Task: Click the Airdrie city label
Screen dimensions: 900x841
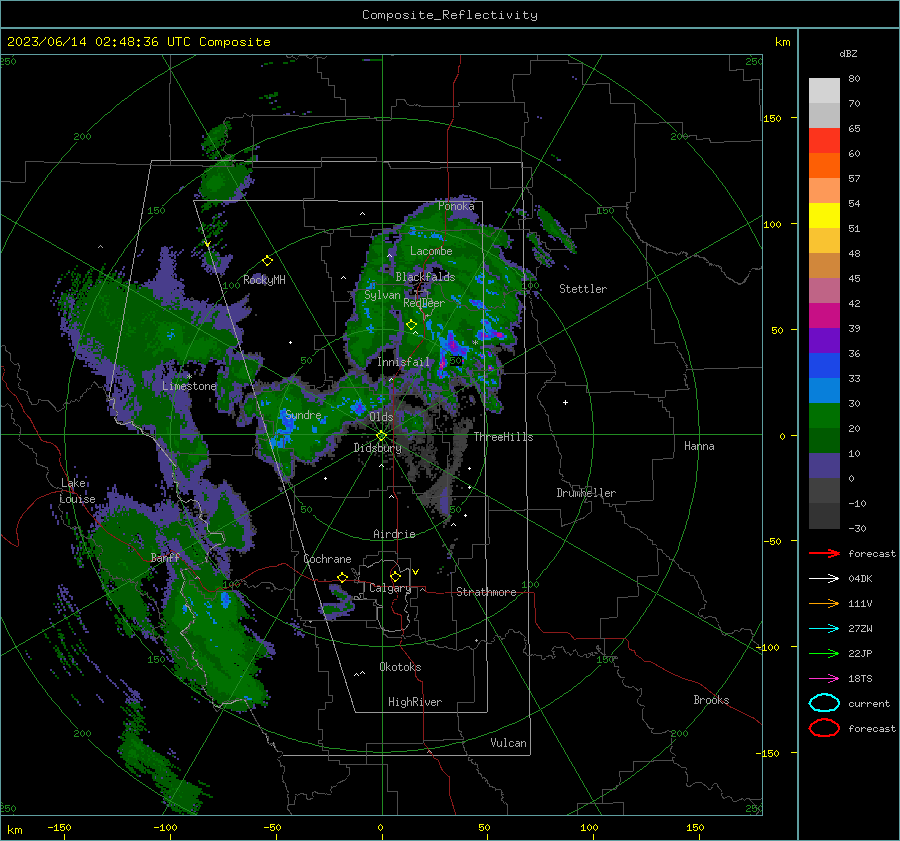Action: [394, 534]
